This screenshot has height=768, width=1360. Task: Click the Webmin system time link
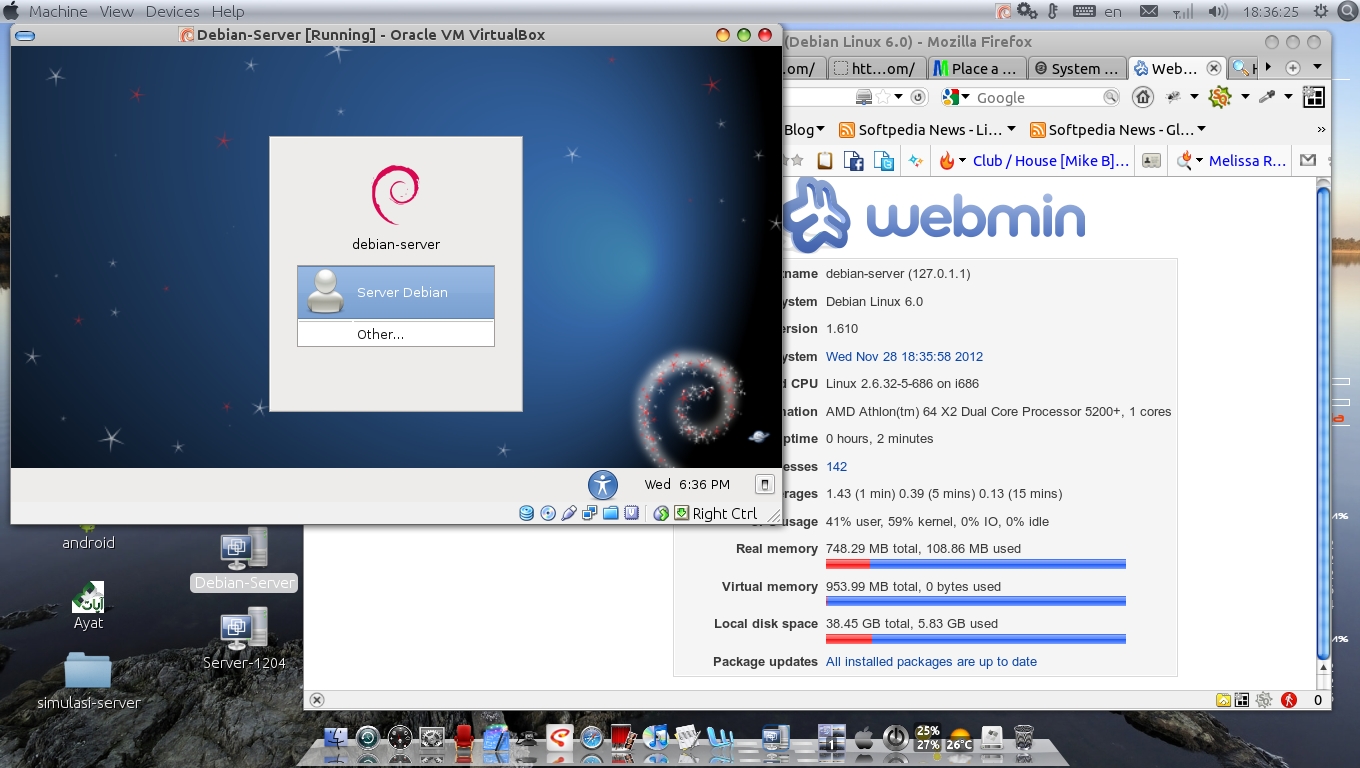click(x=904, y=356)
